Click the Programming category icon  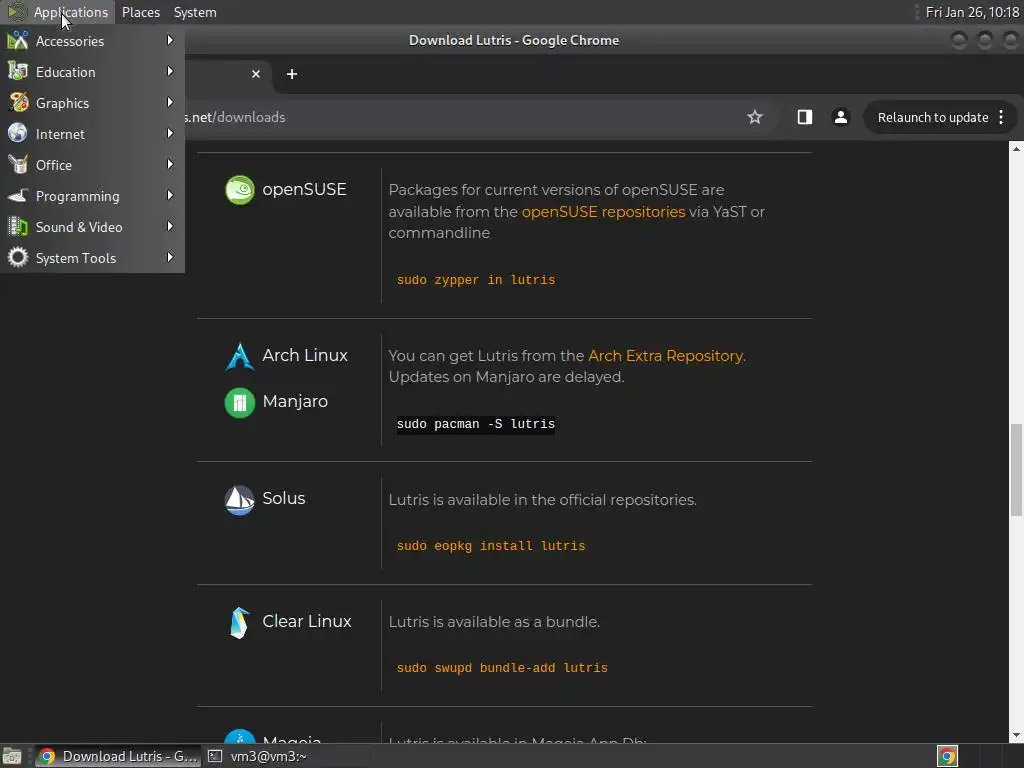point(18,195)
